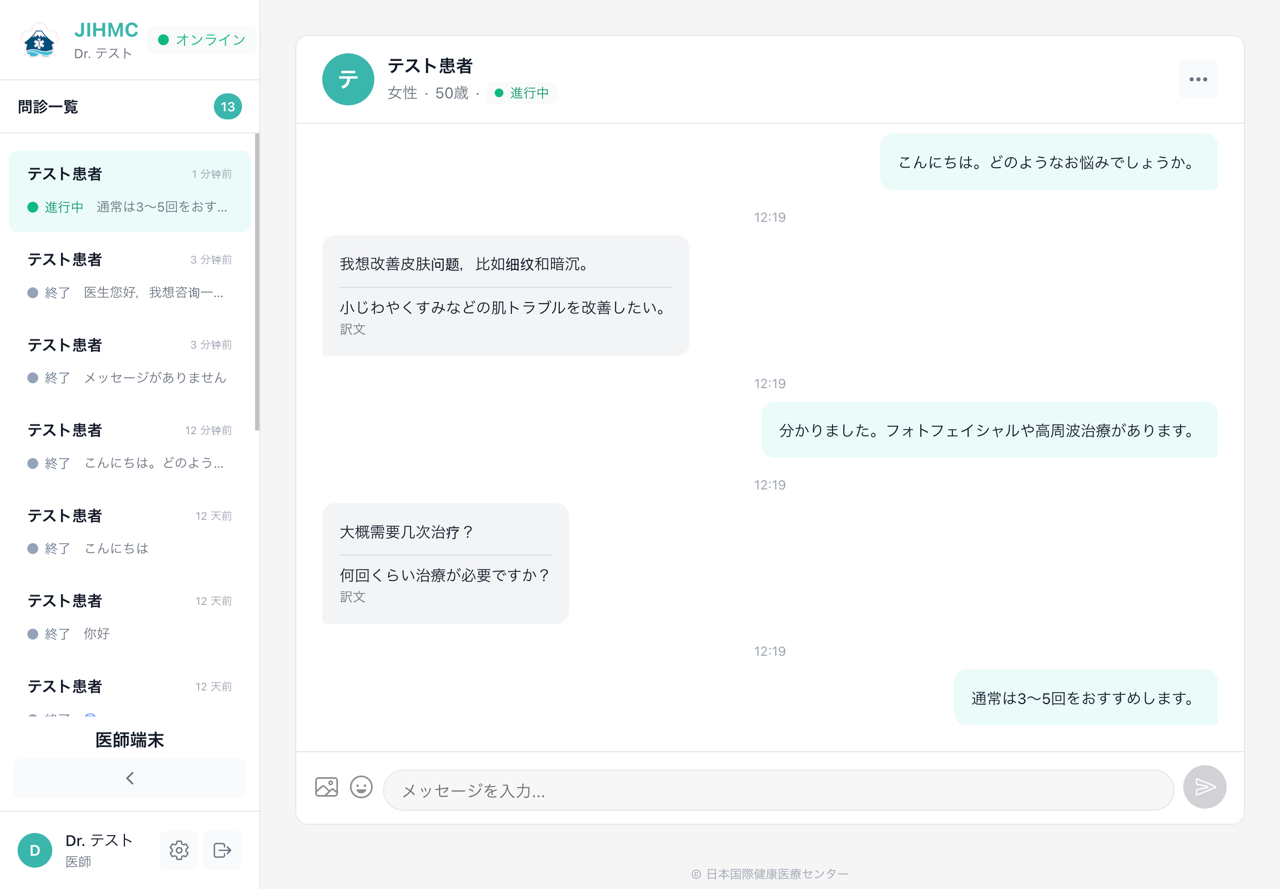Click the logout icon next to settings

click(222, 850)
